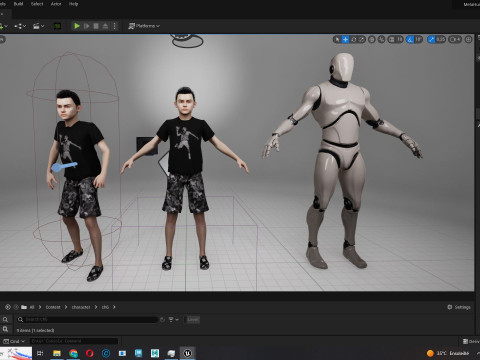Click the upper magnifier search icon on left
Screen dimensions: 480x360
[x=5, y=319]
